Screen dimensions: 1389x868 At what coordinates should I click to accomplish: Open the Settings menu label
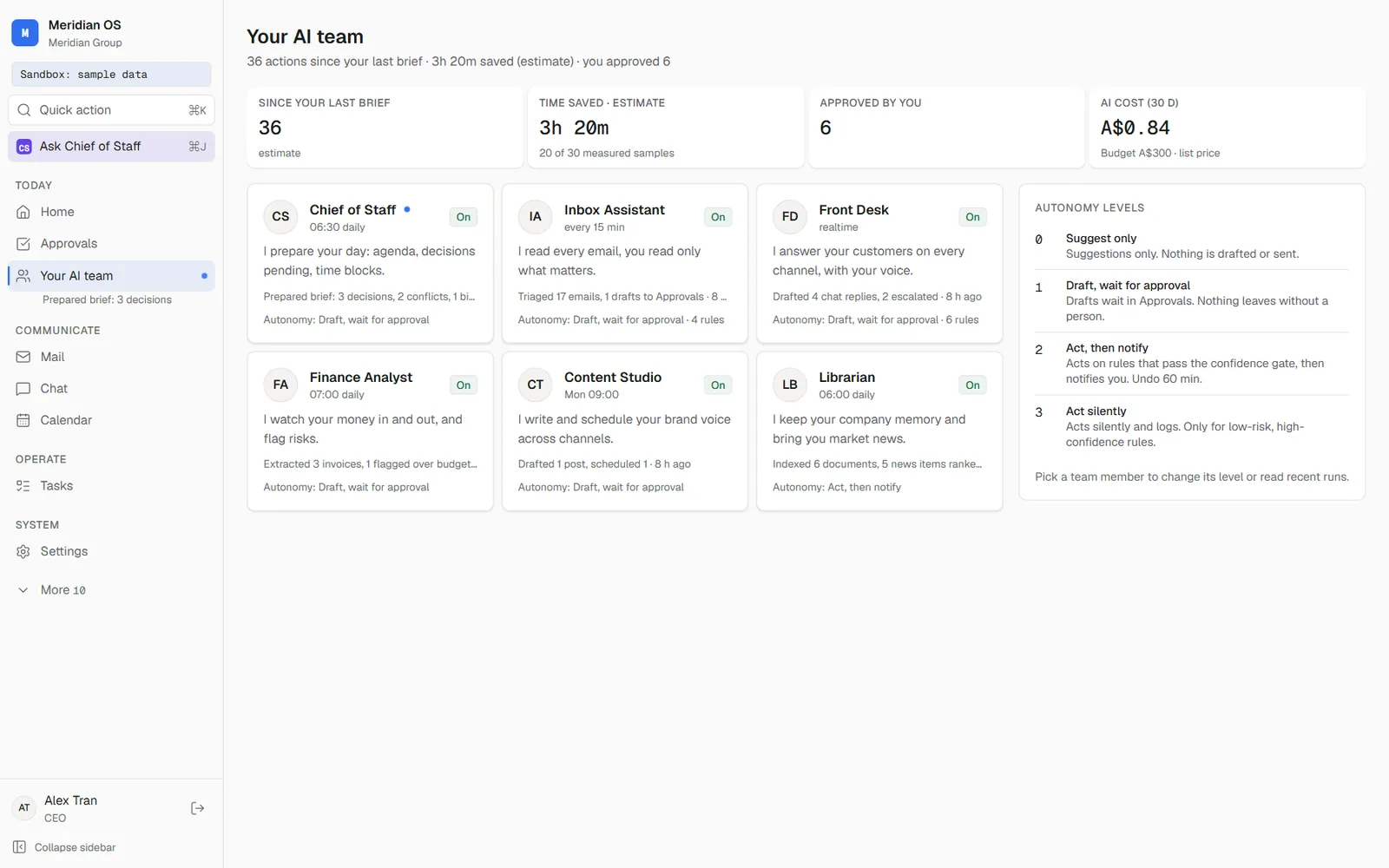coord(64,552)
